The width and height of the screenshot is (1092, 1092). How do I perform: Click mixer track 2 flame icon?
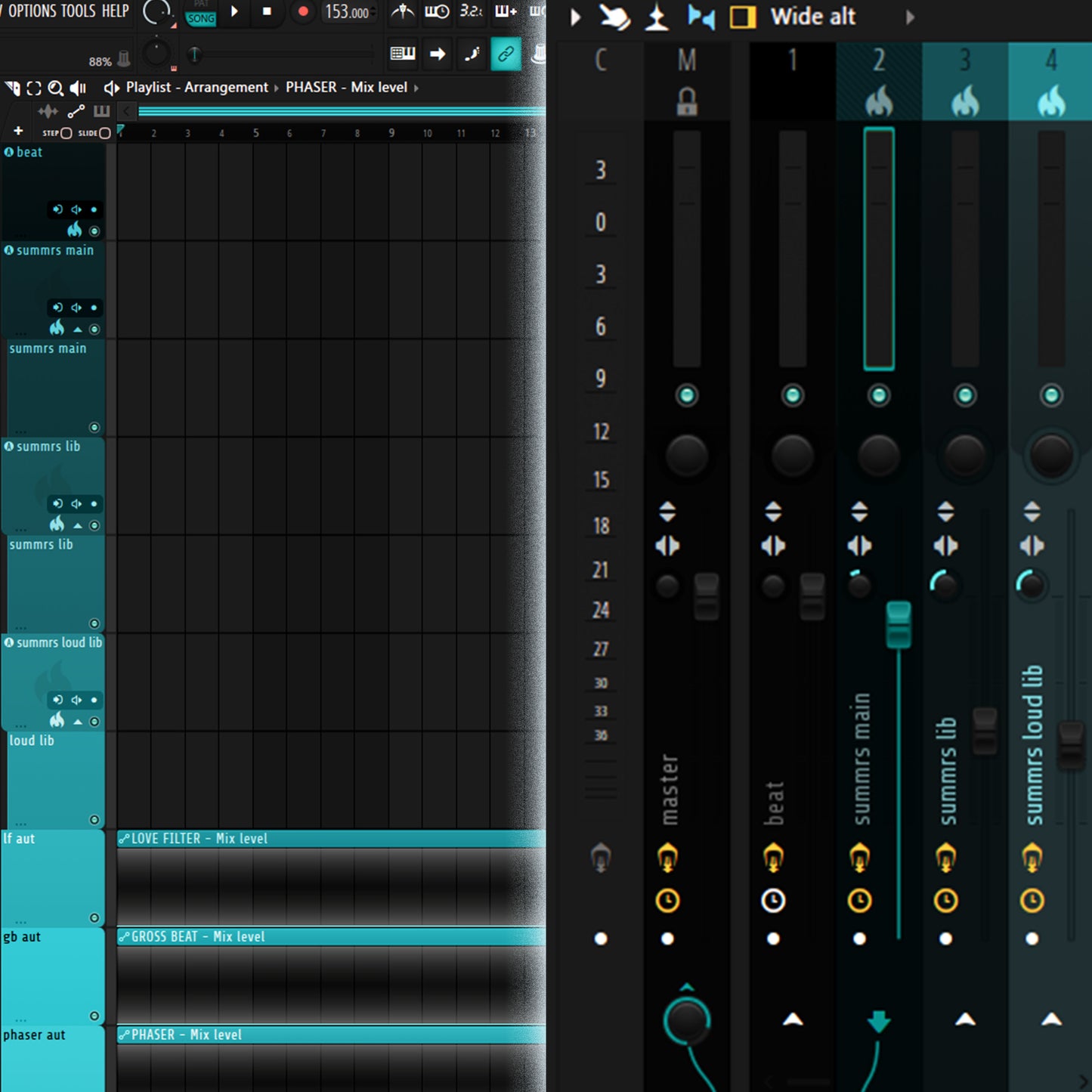(x=879, y=101)
